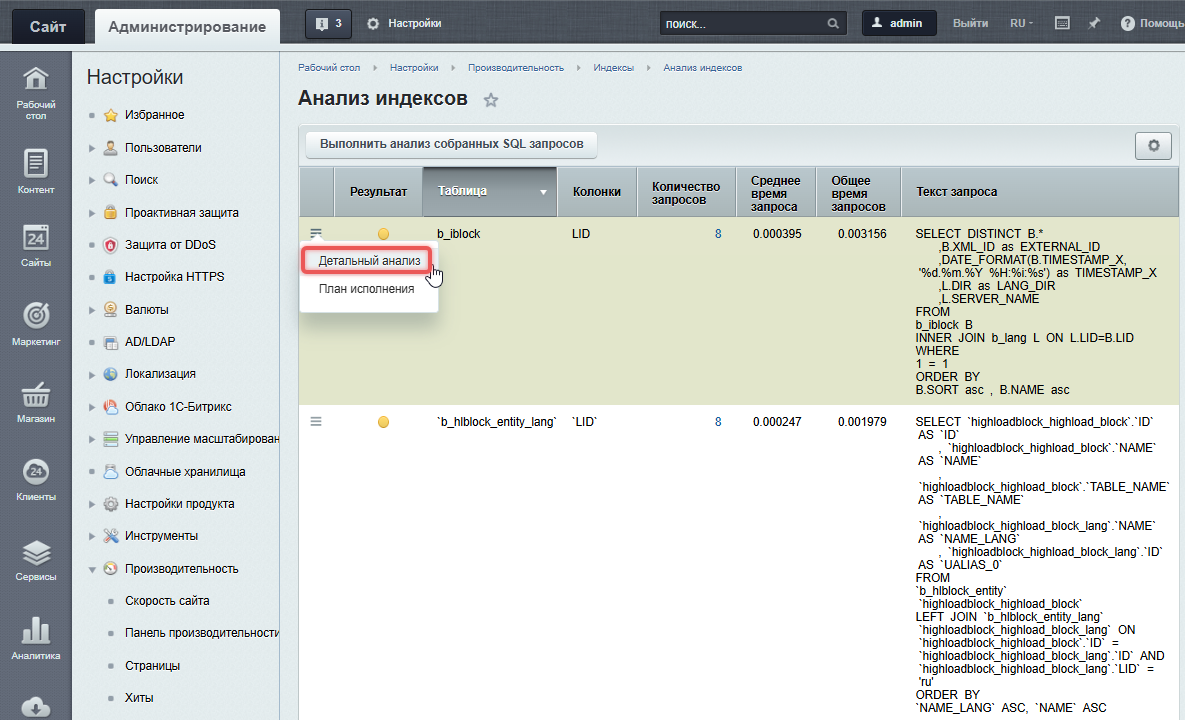Open the RU language dropdown
Viewport: 1185px width, 720px height.
[x=1021, y=23]
